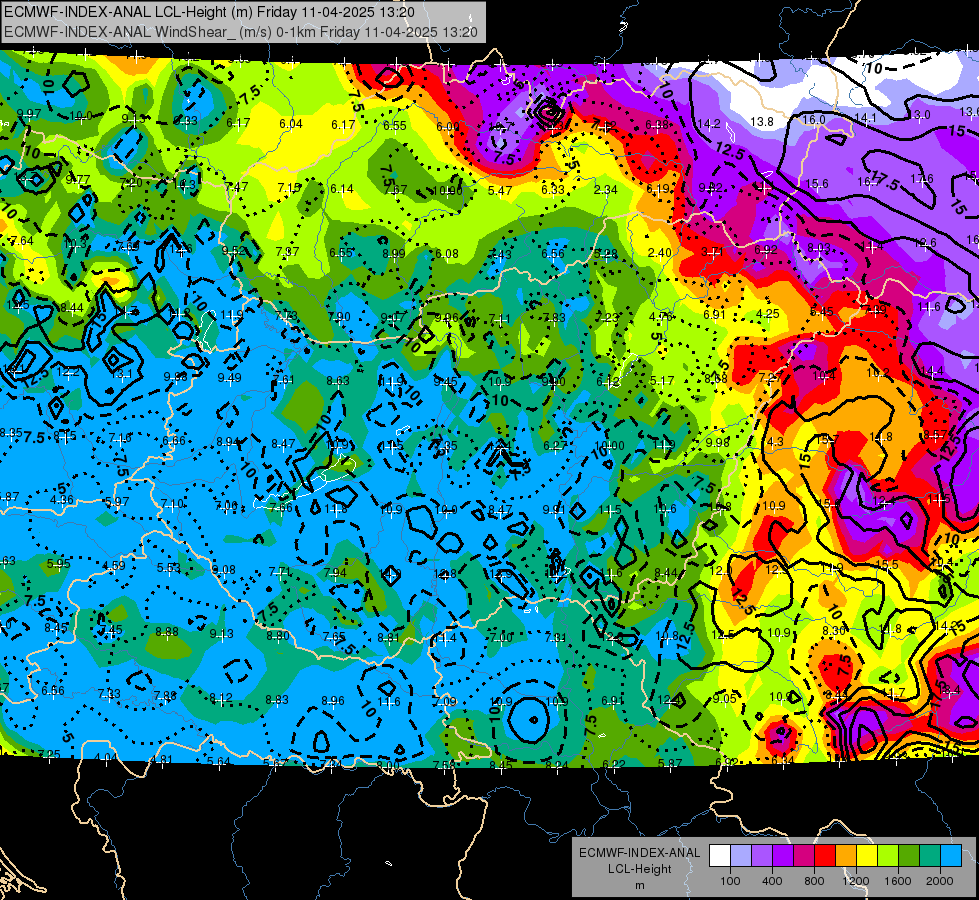
Task: Click the grid value '8.88'
Action: click(167, 631)
